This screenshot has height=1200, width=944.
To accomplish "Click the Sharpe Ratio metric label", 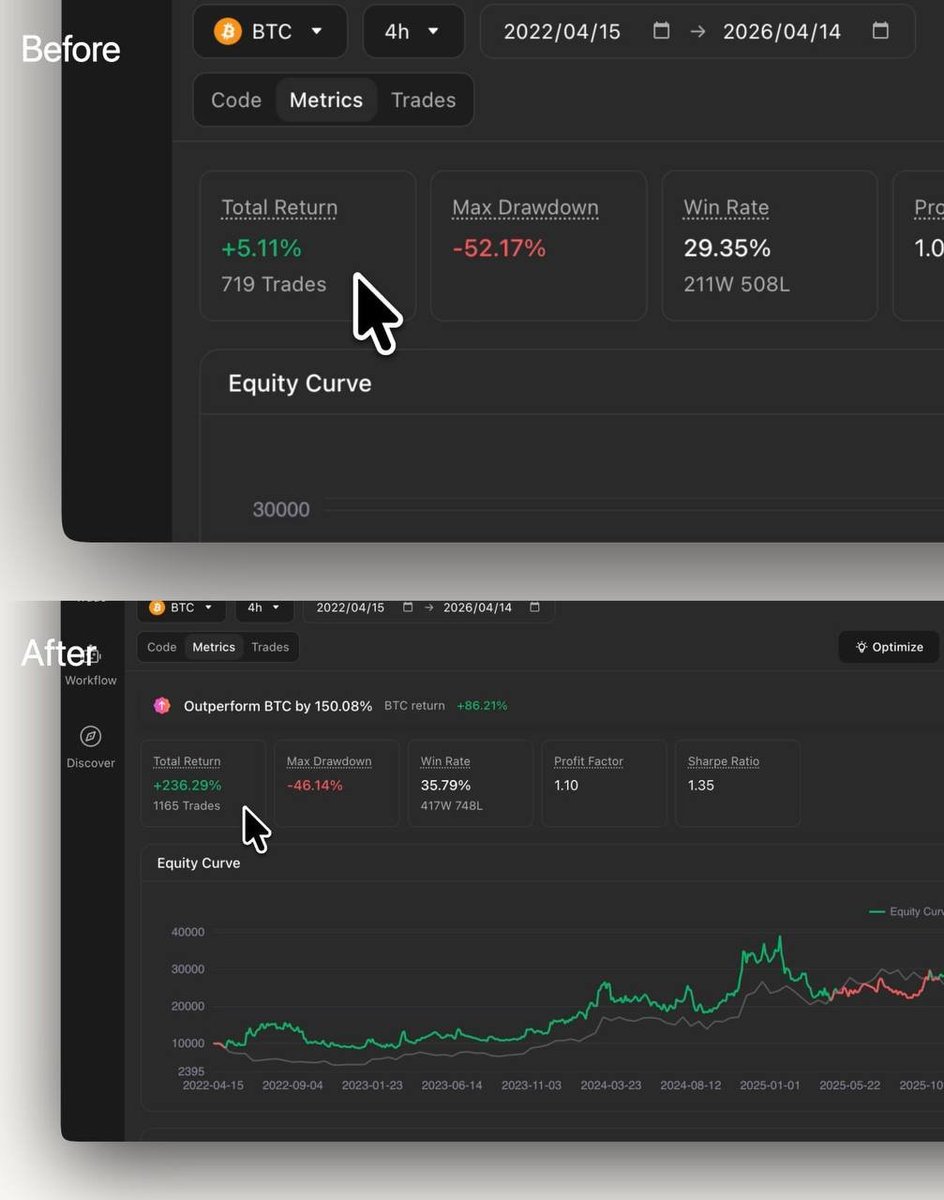I will coord(723,762).
